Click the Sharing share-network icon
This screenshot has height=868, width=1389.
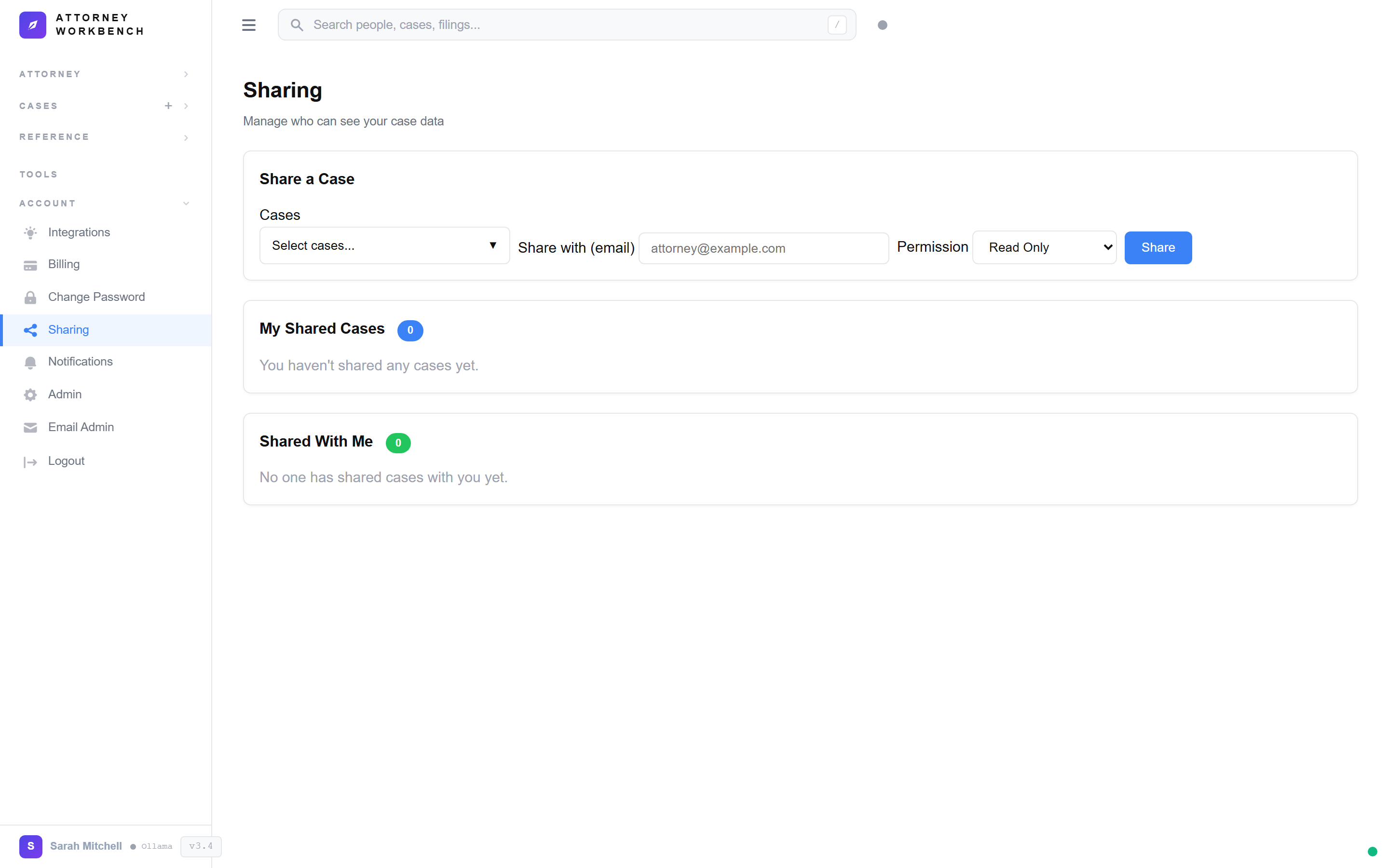(x=30, y=330)
